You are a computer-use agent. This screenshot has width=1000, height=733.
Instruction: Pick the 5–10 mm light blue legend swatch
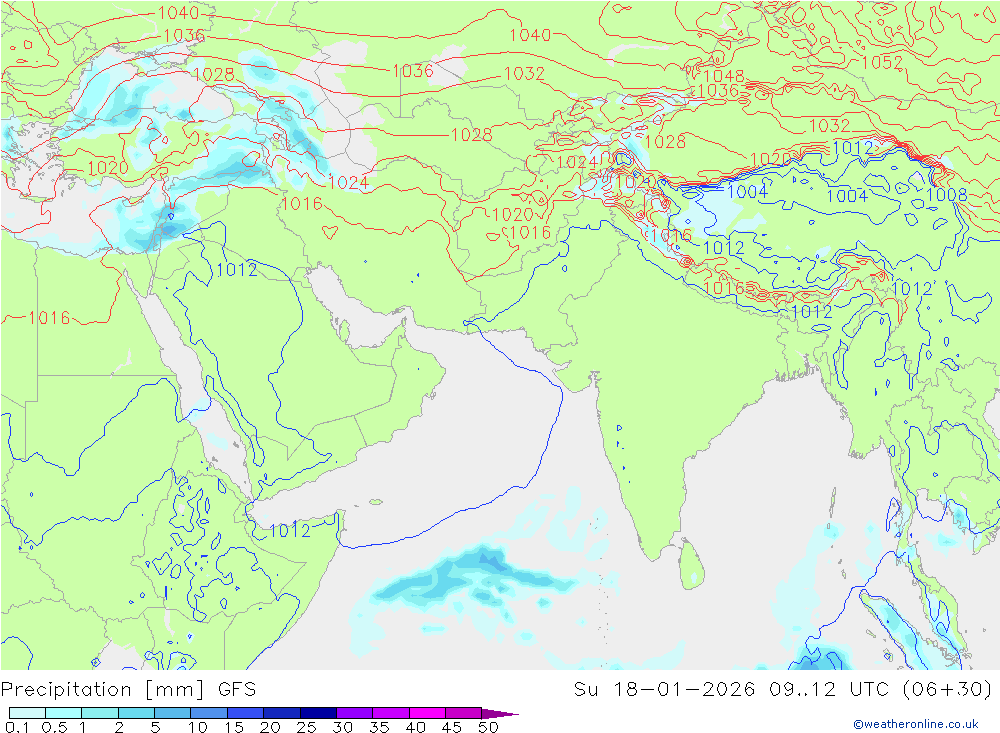tap(172, 713)
